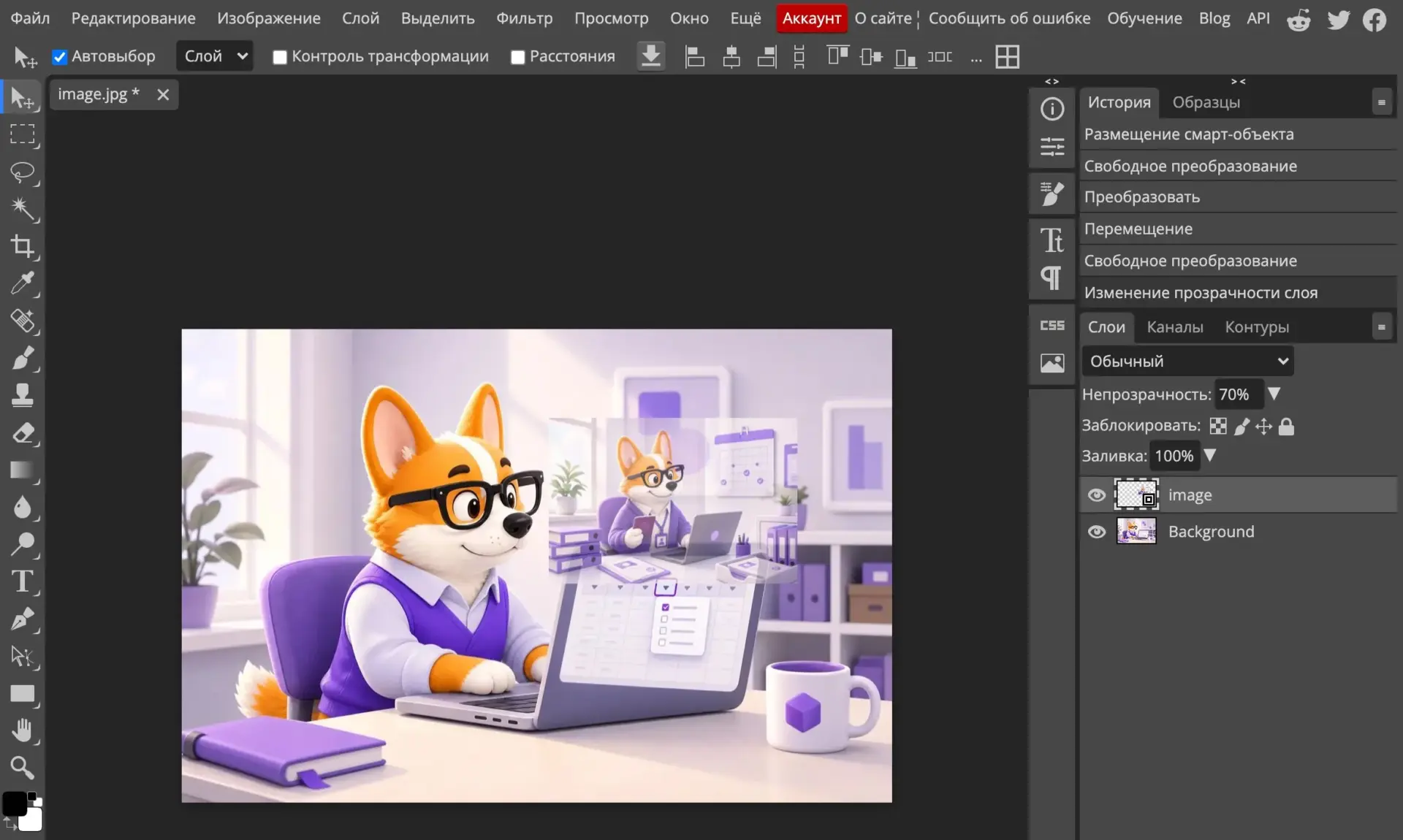Open the History panel options menu

1381,103
